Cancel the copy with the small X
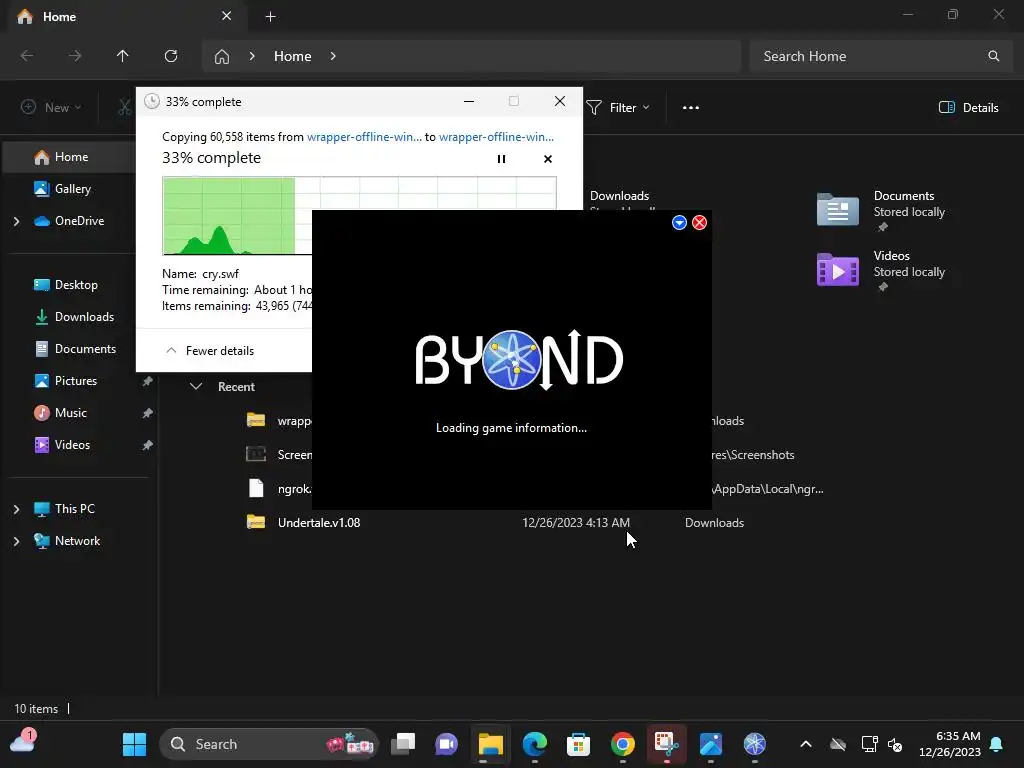Image resolution: width=1024 pixels, height=768 pixels. coord(548,159)
